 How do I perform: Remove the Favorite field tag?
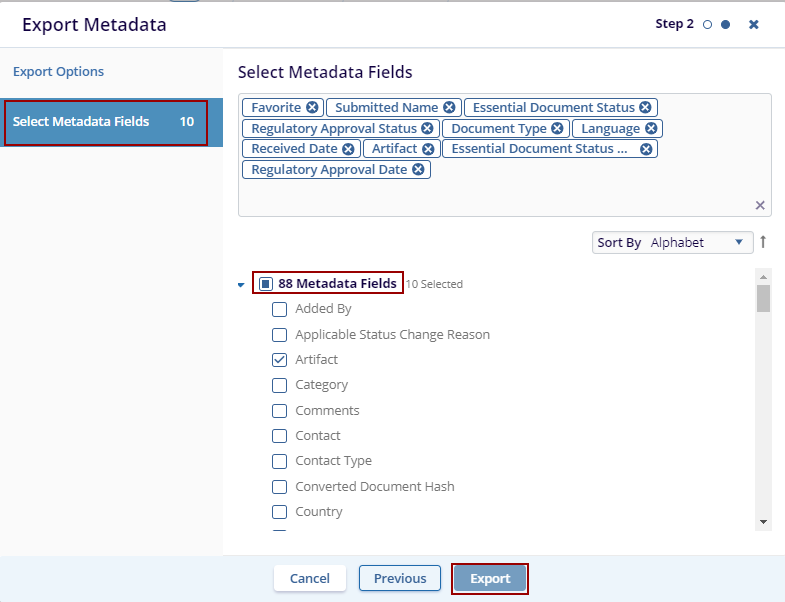pos(313,108)
